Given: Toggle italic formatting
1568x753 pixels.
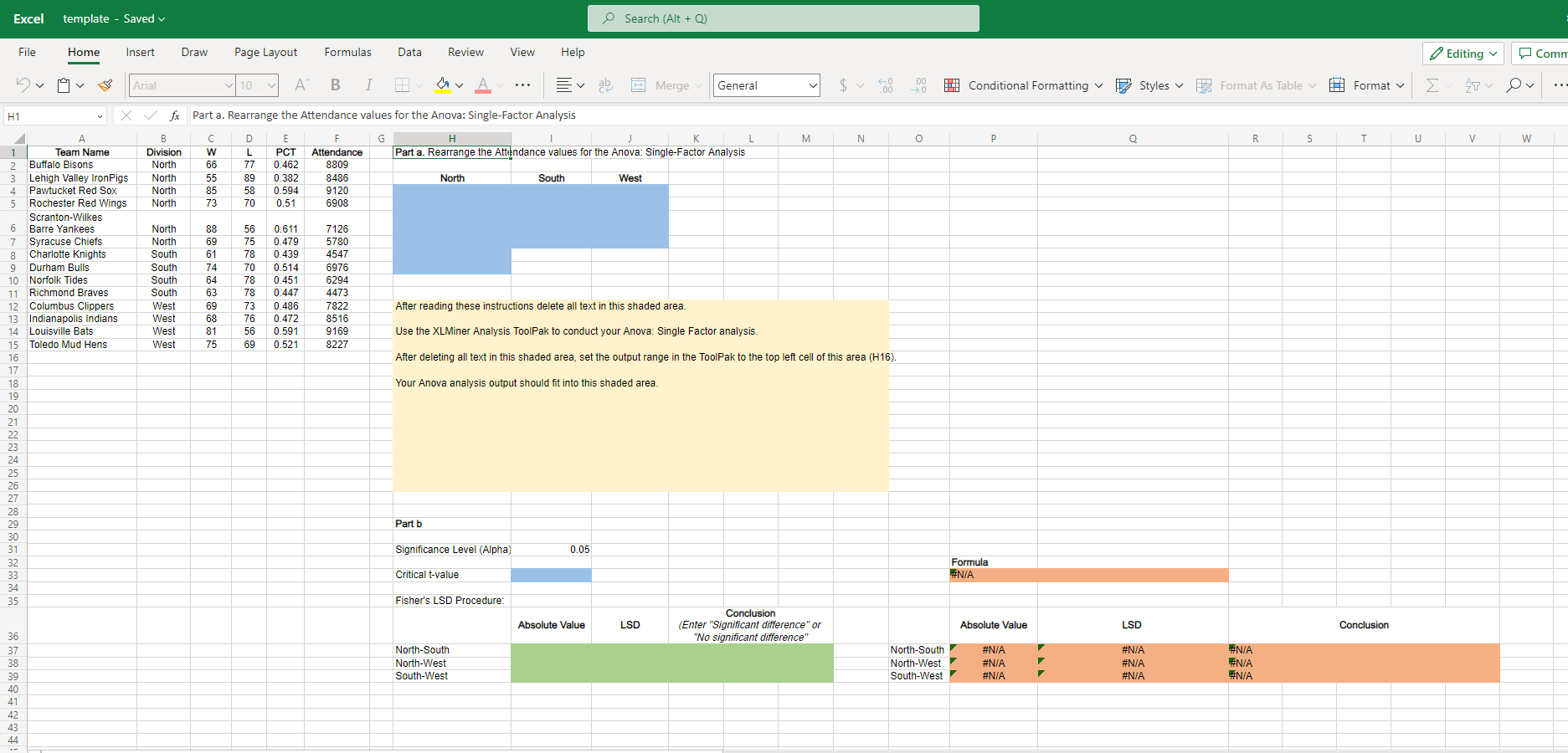Looking at the screenshot, I should [368, 85].
